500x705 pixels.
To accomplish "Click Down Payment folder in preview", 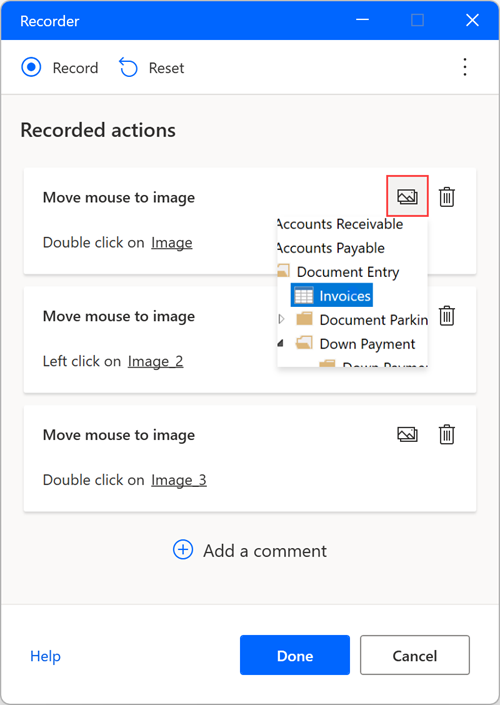I will pyautogui.click(x=355, y=344).
